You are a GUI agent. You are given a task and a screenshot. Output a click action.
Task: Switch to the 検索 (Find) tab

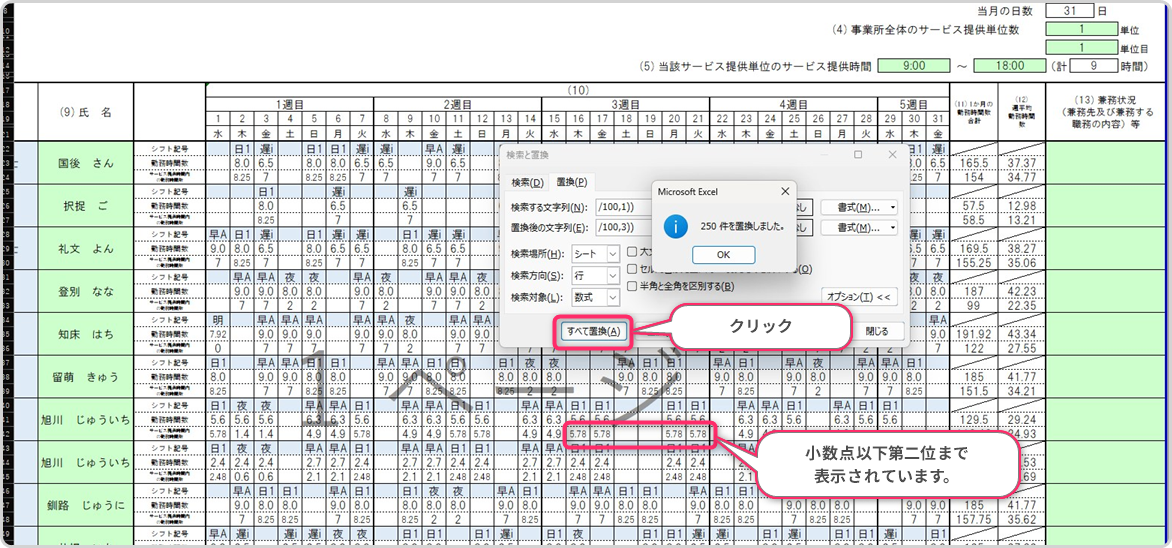click(527, 182)
